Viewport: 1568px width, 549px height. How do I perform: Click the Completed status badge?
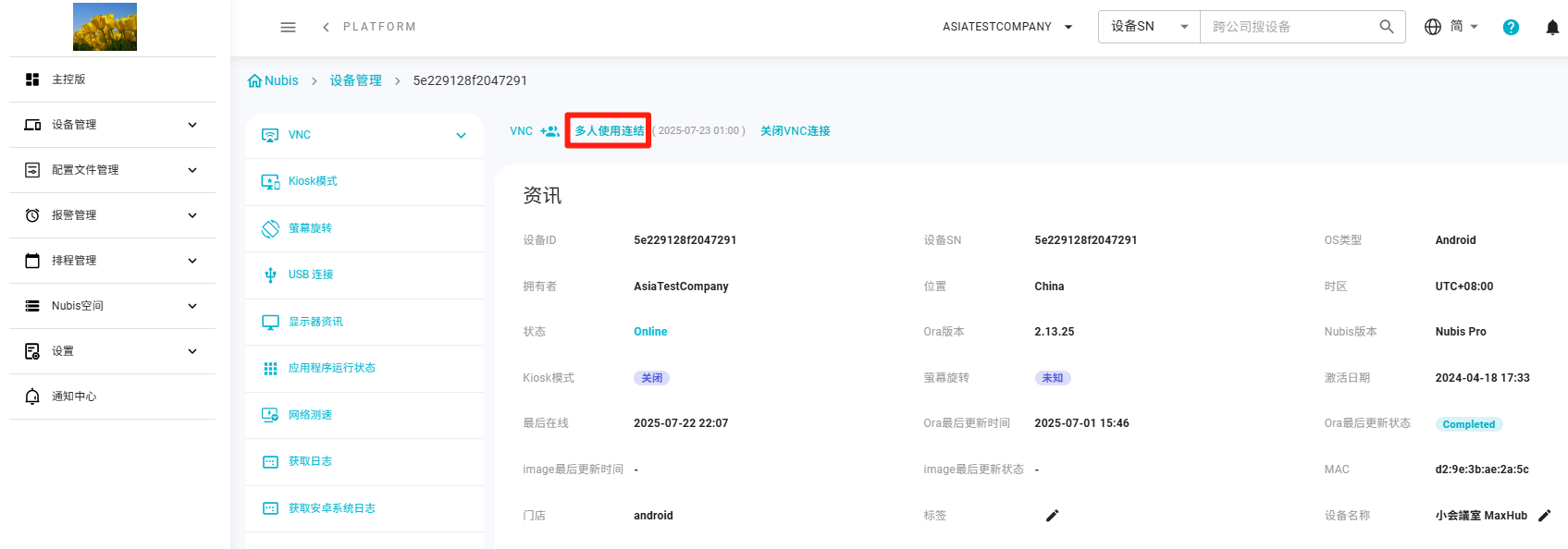coord(1469,424)
